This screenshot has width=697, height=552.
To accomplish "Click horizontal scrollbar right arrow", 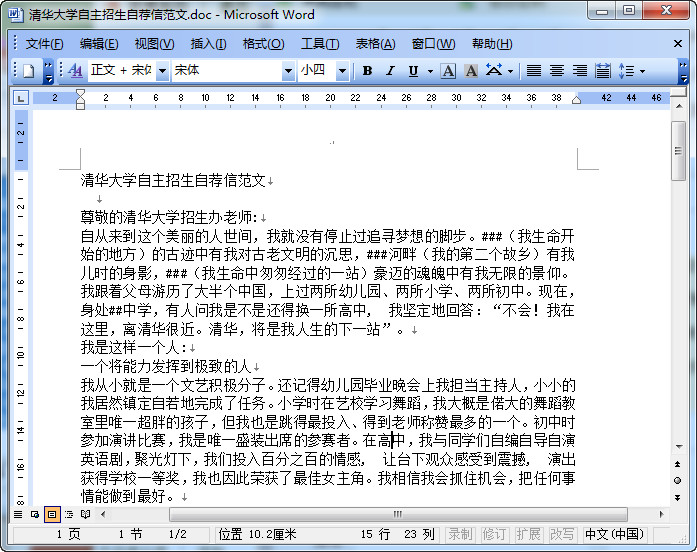I will click(661, 515).
